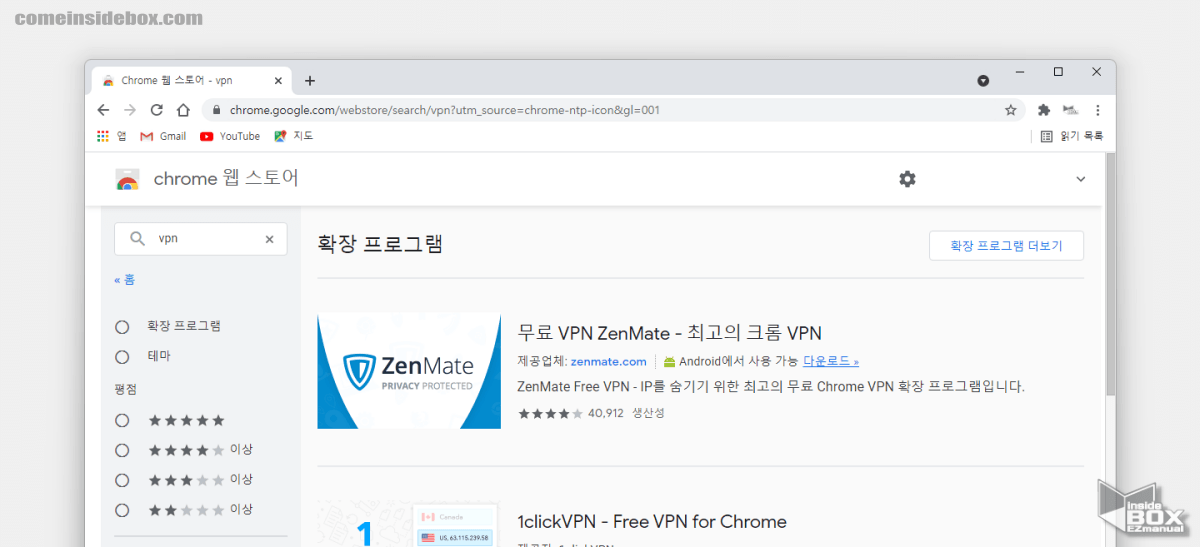
Task: Bookmark this page with the star icon
Action: click(1011, 110)
